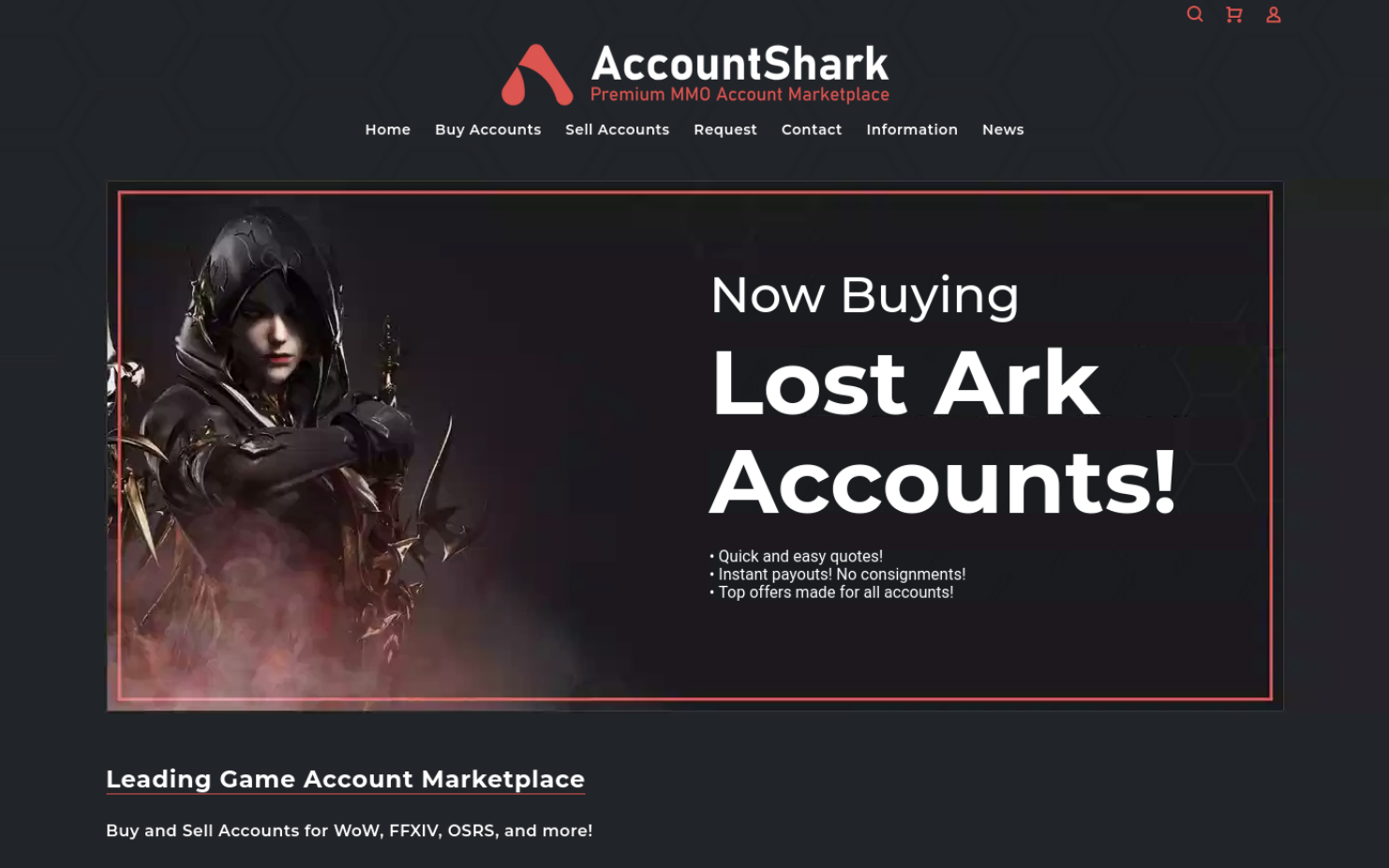Click the red AccountShark shark-fin logo
Image resolution: width=1389 pixels, height=868 pixels.
(537, 75)
